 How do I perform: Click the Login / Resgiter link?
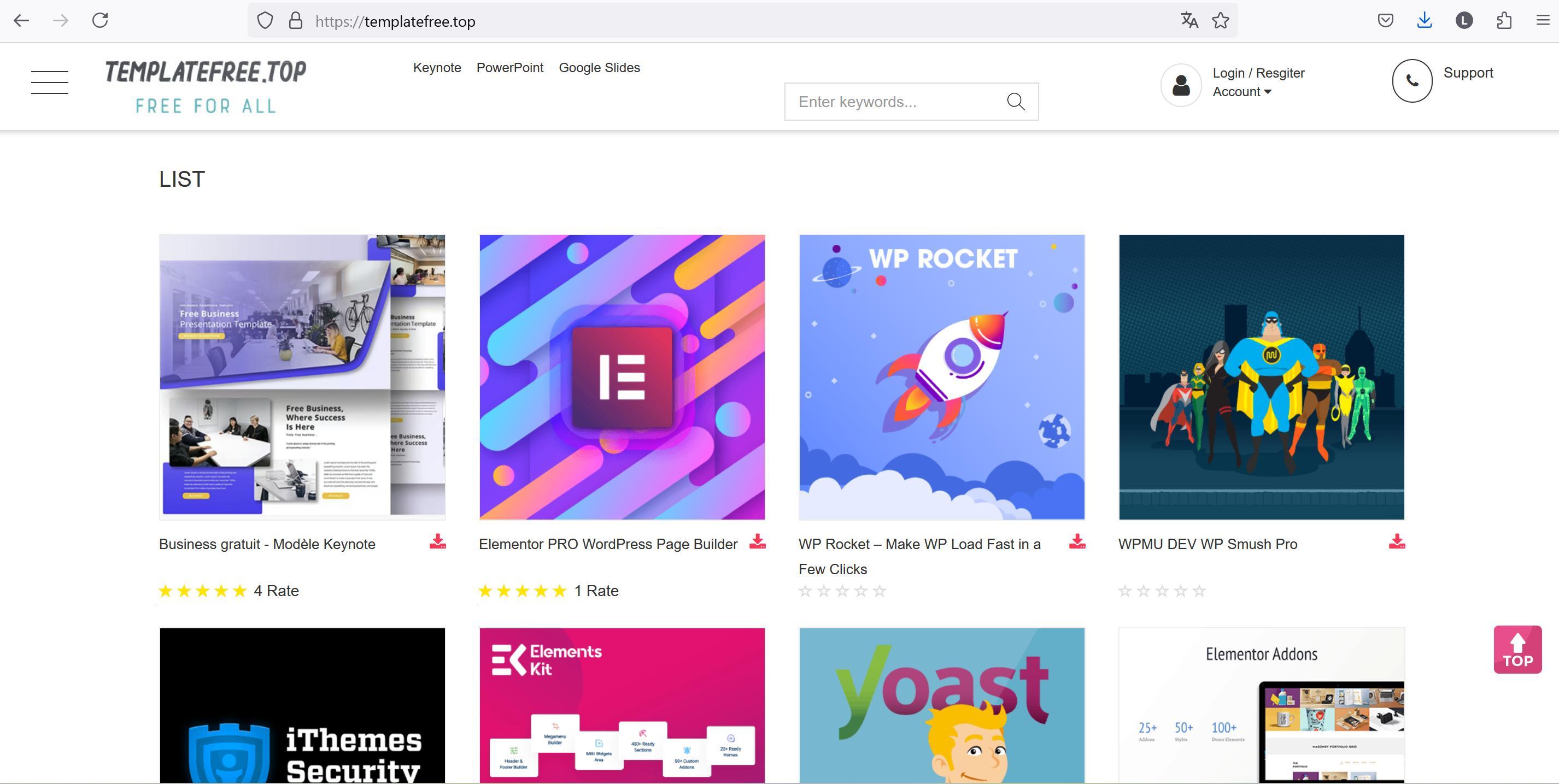pos(1258,73)
